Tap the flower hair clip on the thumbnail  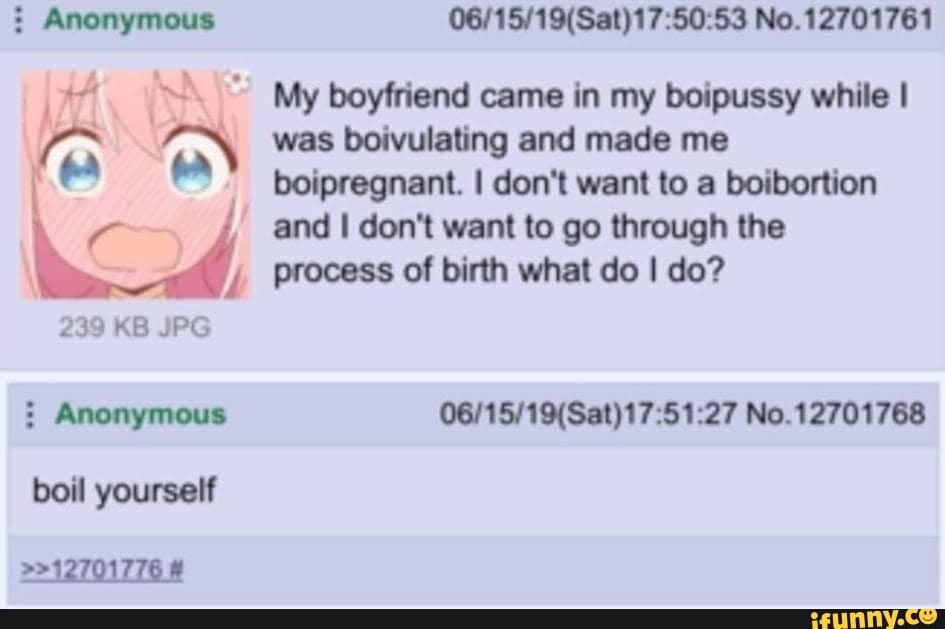237,83
